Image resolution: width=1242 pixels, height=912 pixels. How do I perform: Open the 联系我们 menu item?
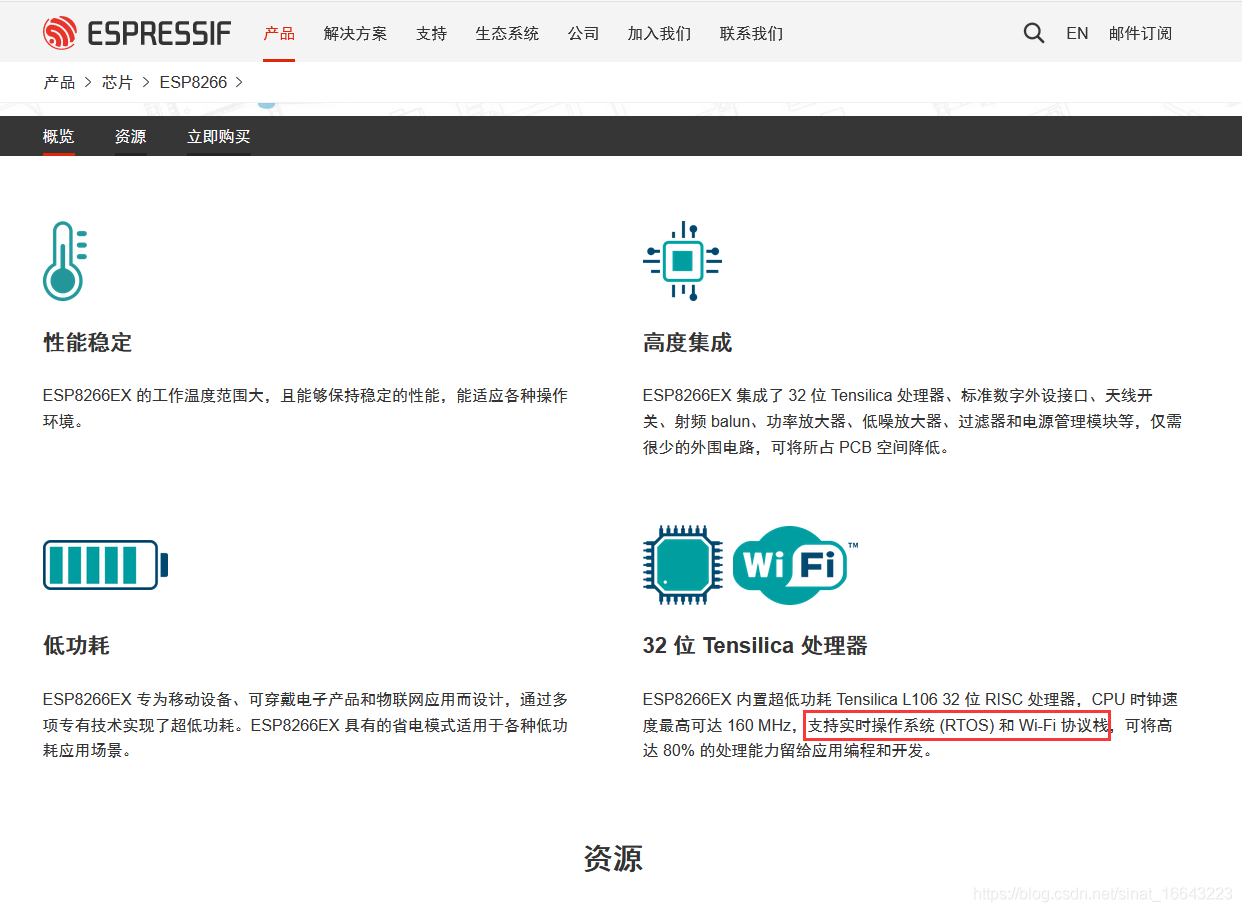pyautogui.click(x=751, y=33)
